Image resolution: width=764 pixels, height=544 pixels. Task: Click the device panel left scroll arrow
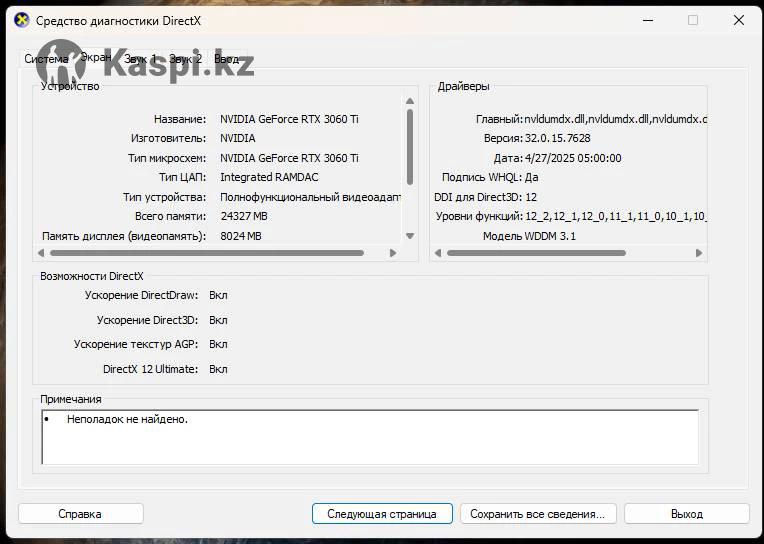click(41, 253)
